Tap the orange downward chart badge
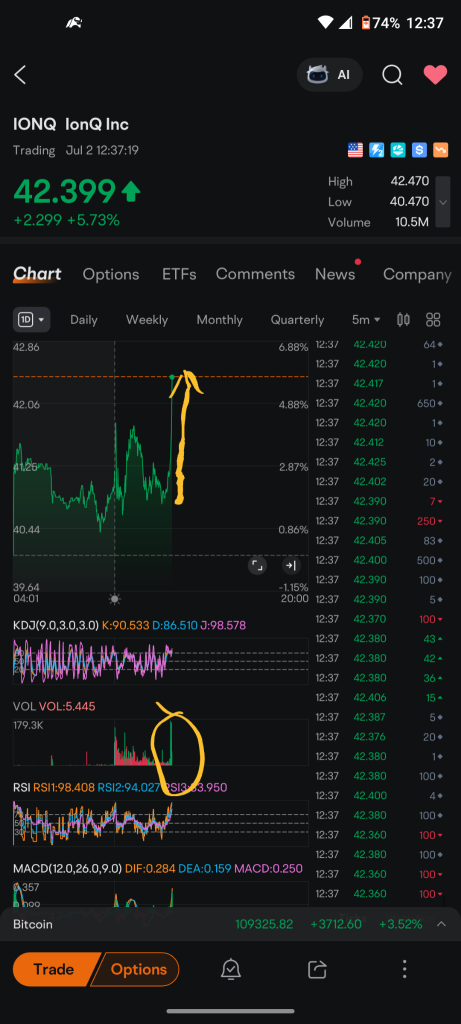The image size is (461, 1024). tap(441, 150)
